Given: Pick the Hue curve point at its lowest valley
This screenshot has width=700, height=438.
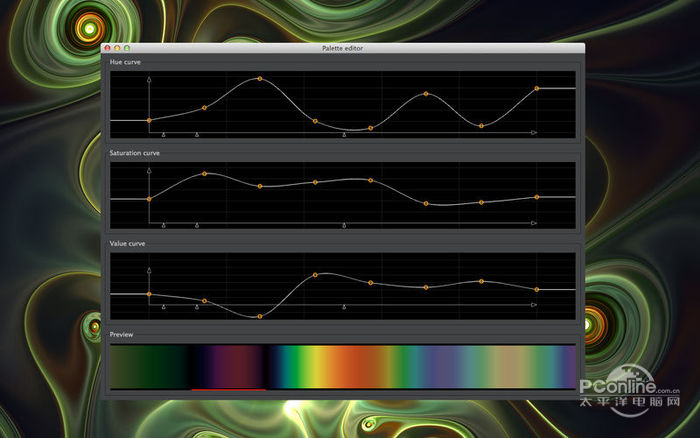Looking at the screenshot, I should [x=371, y=128].
